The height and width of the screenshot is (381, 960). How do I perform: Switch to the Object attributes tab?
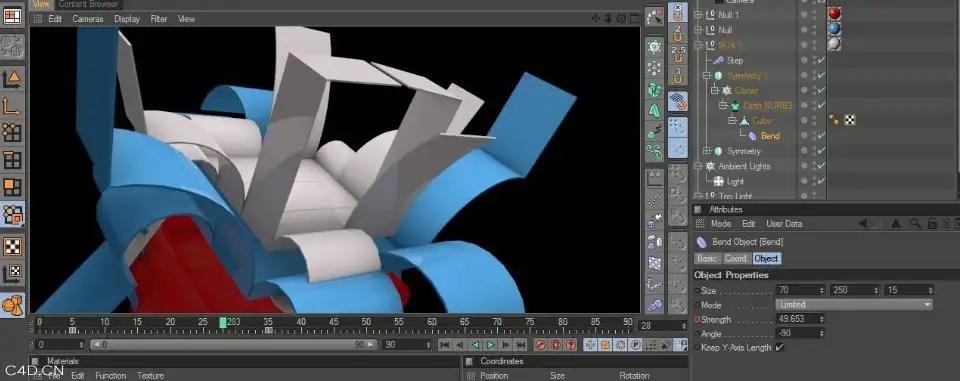tap(767, 258)
